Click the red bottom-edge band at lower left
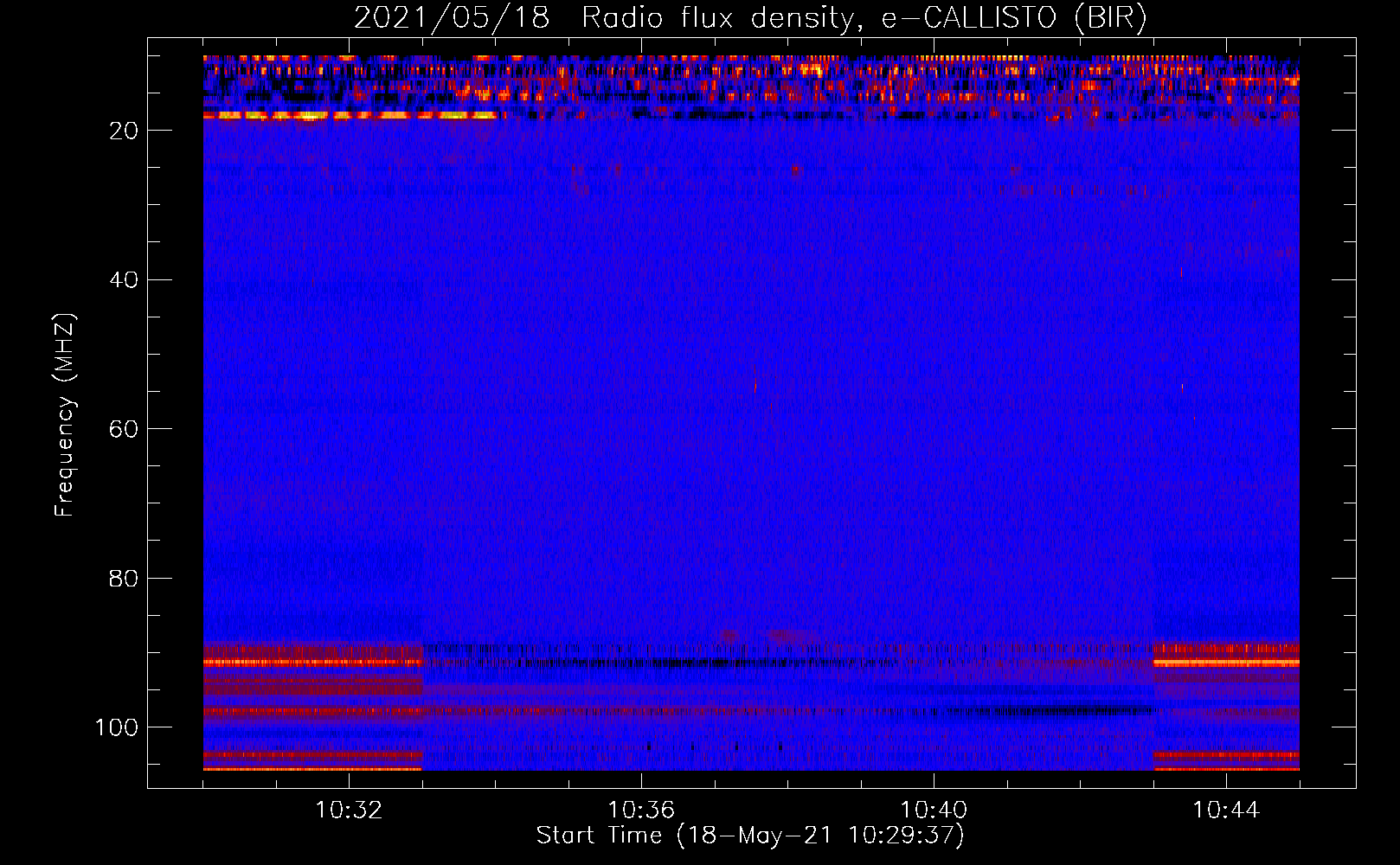This screenshot has height=865, width=1400. point(311,767)
